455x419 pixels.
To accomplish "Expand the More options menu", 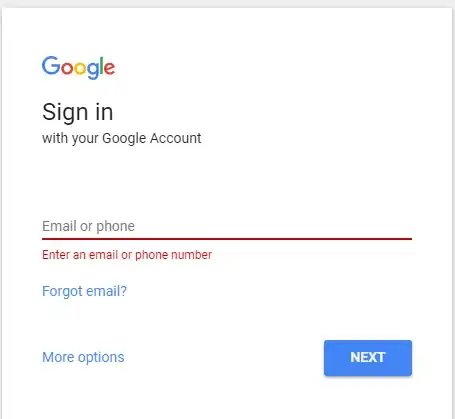I will [x=83, y=357].
